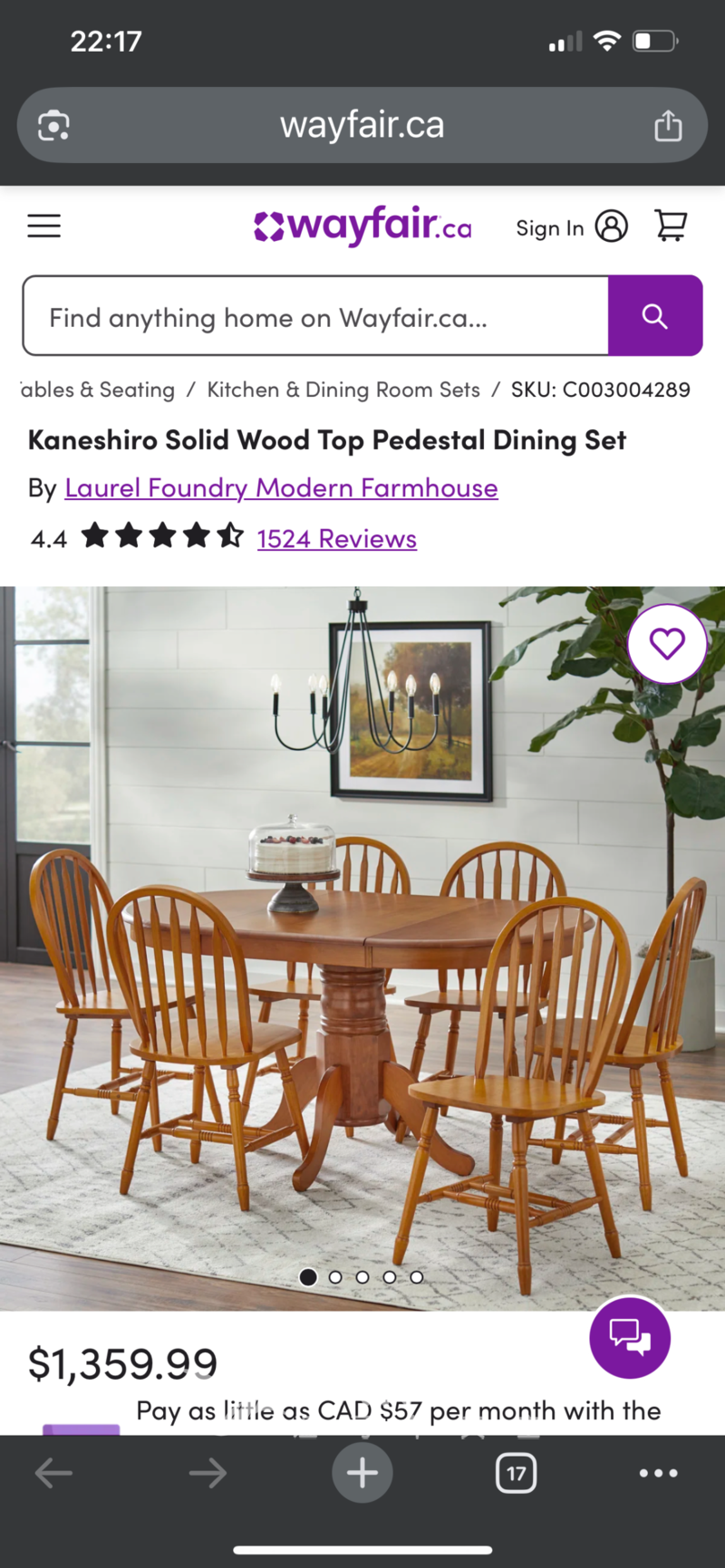Image resolution: width=725 pixels, height=1568 pixels.
Task: Go to Kitchen & Dining Room Sets breadcrumb
Action: pos(343,390)
